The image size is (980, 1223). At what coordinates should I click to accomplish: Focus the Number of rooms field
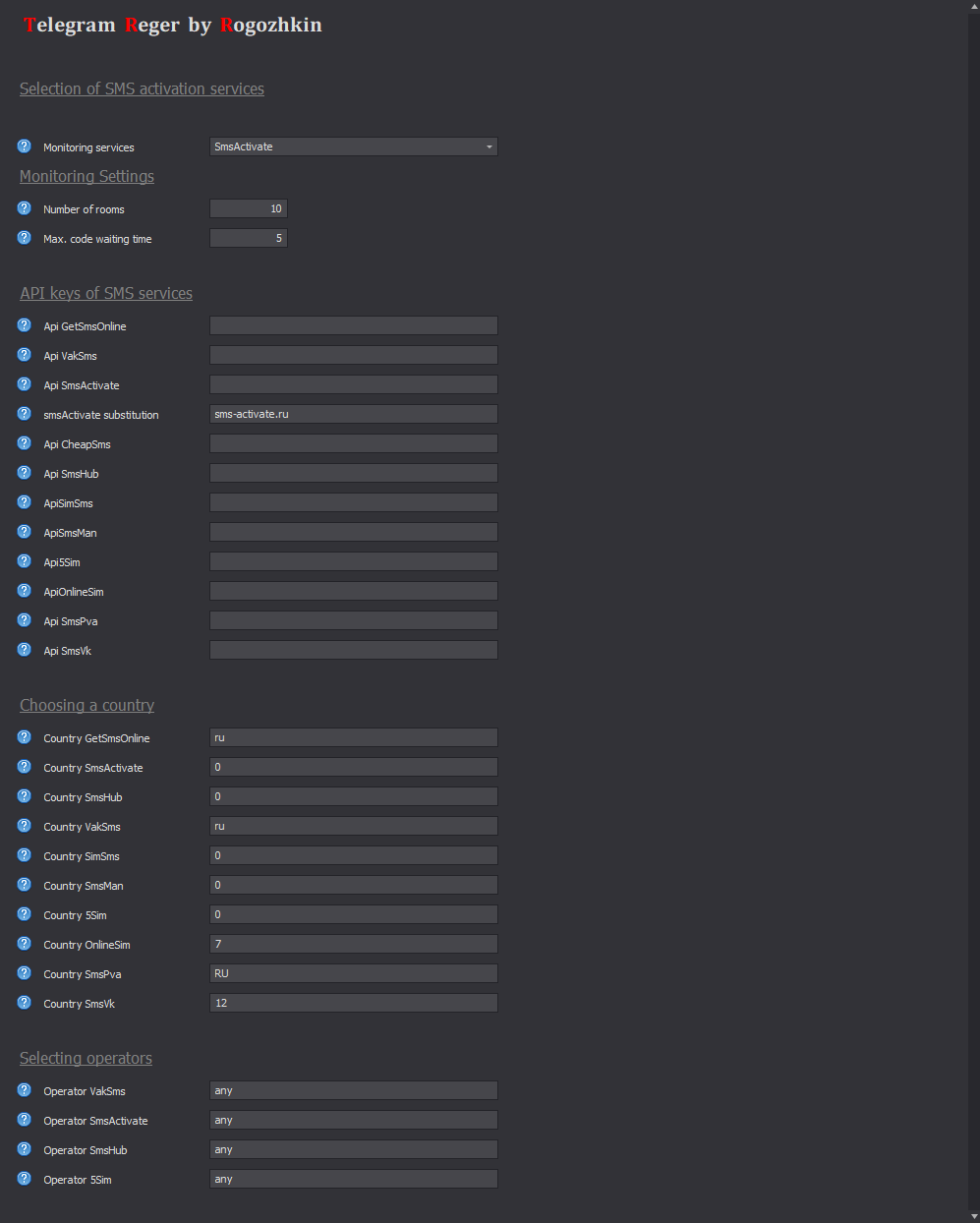pos(249,208)
